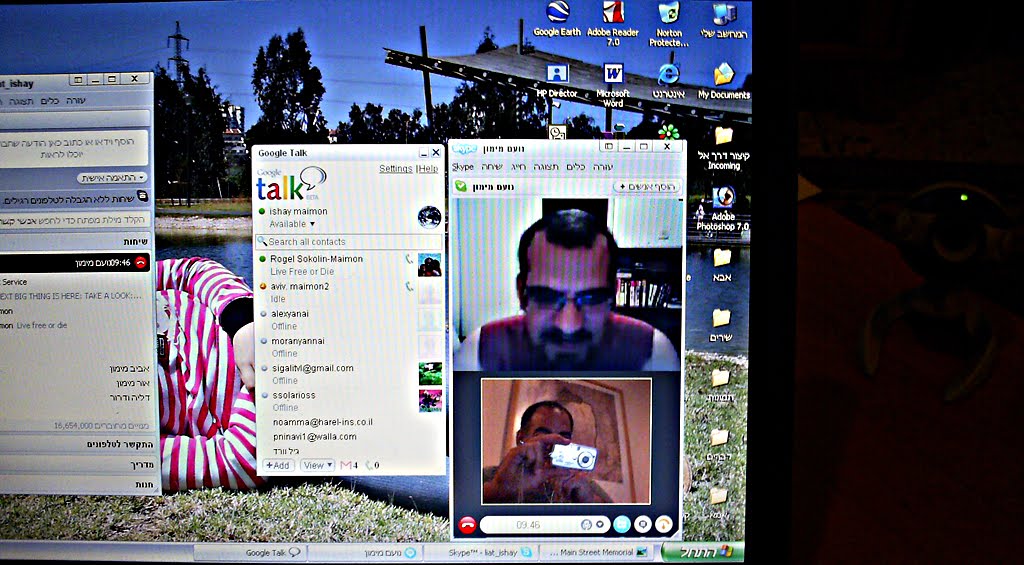Select contact sigalitvl@gmail.com

point(348,374)
